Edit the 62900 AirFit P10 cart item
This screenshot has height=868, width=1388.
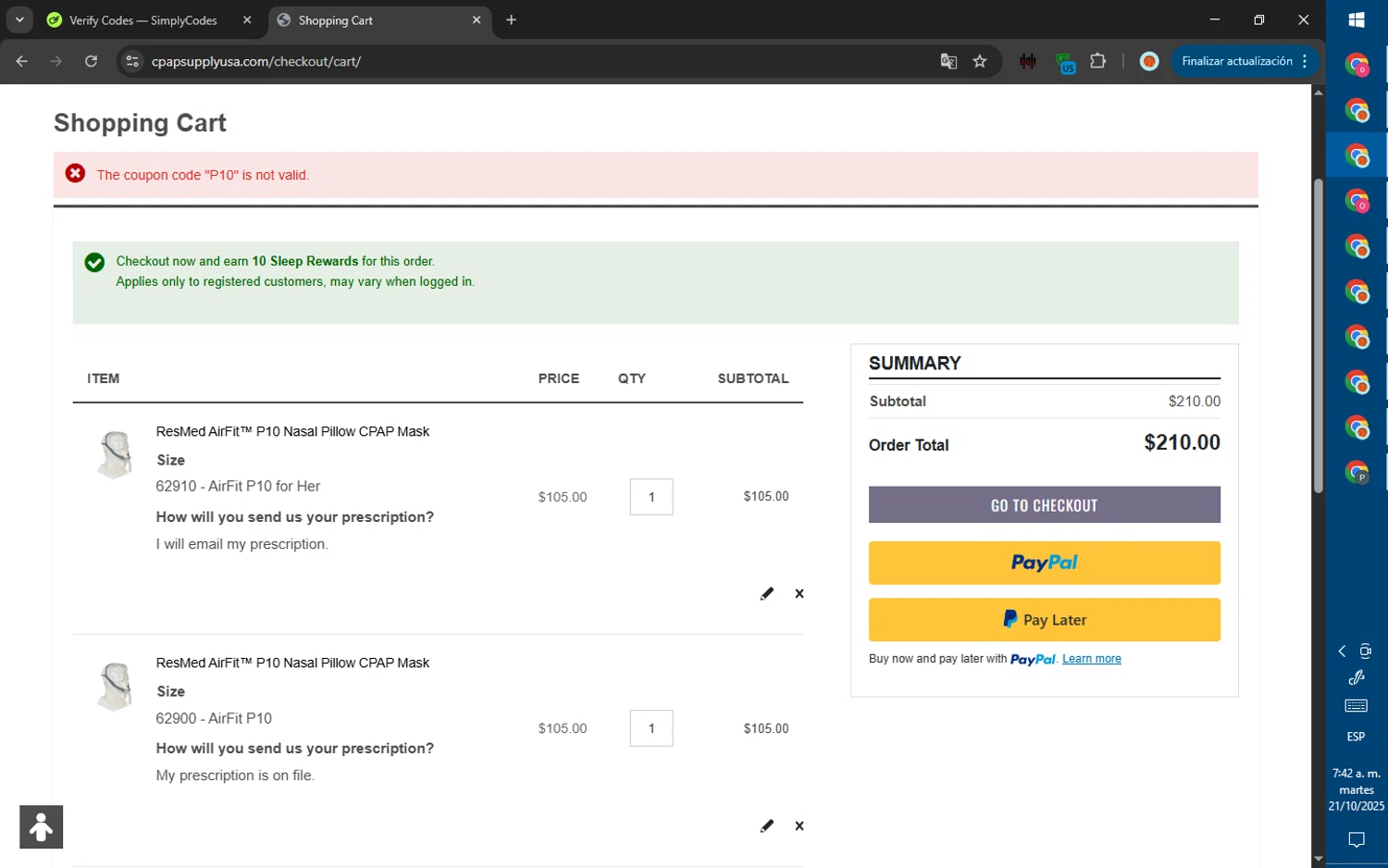(x=766, y=825)
